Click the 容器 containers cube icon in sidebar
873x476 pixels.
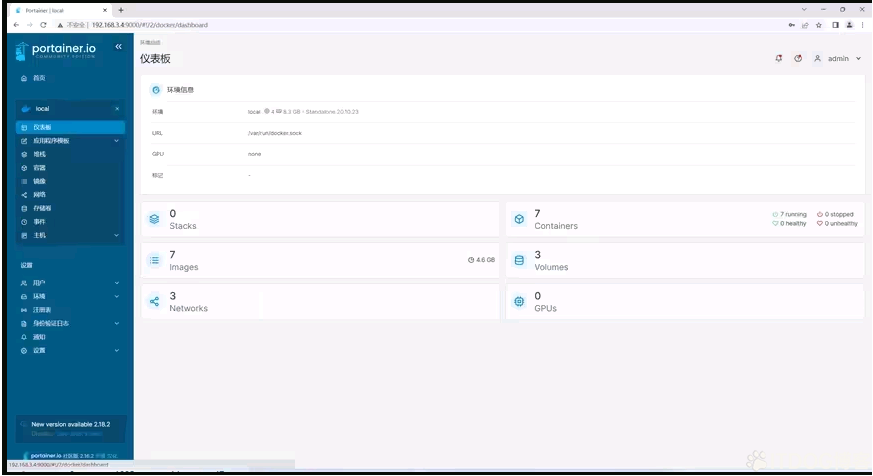[24, 168]
